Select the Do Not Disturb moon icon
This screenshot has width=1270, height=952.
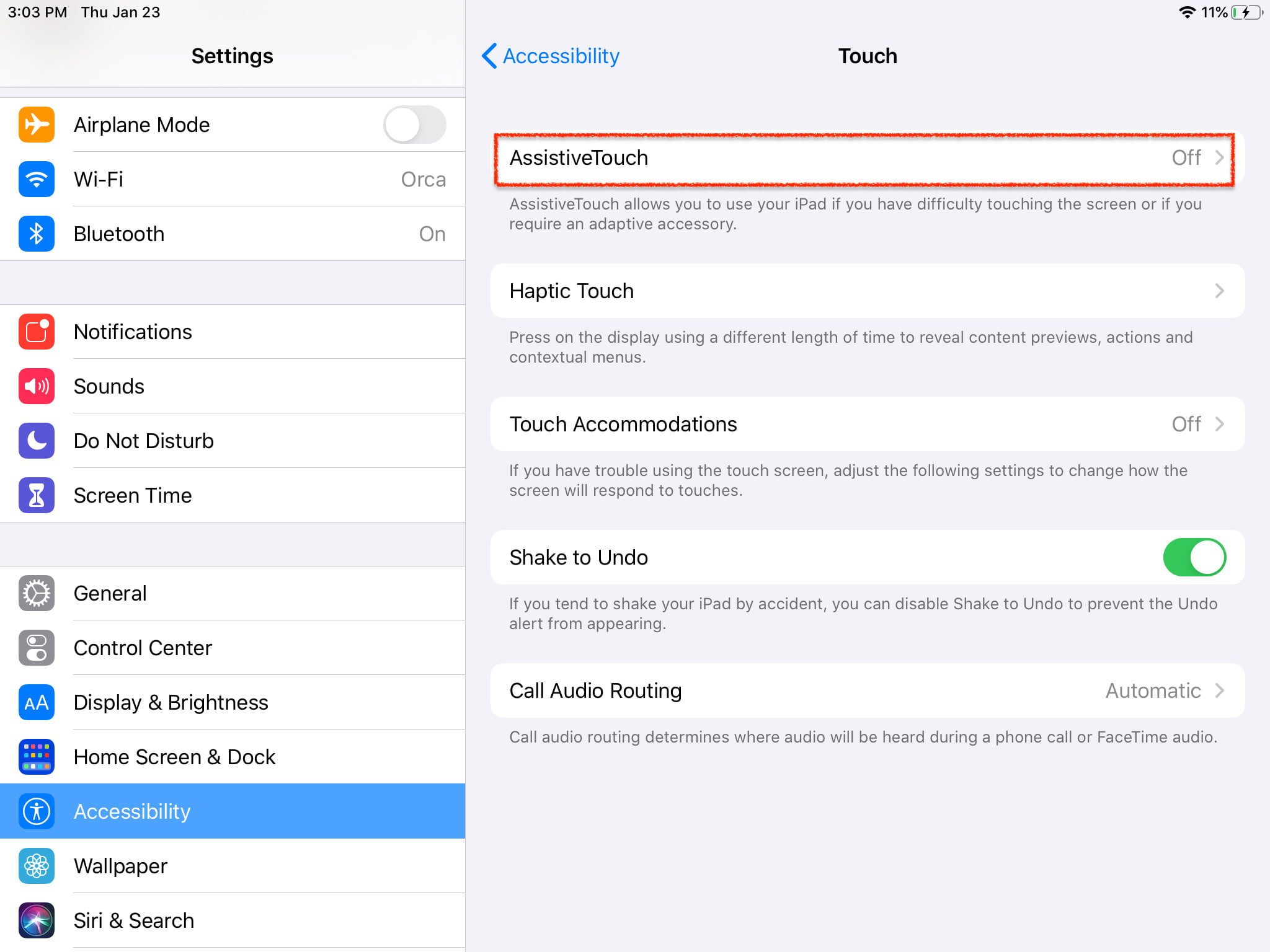pyautogui.click(x=37, y=441)
